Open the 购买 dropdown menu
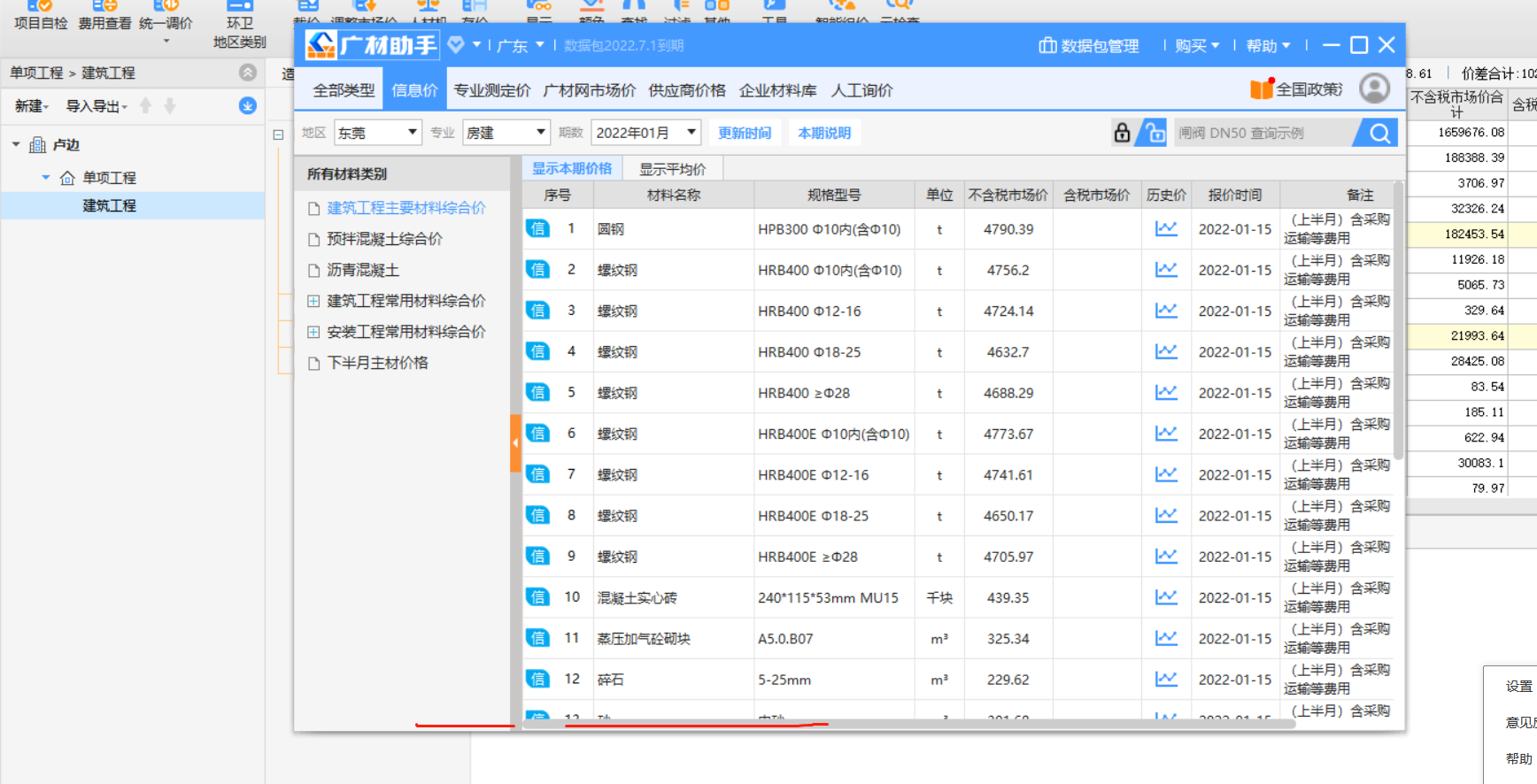 coord(1197,45)
